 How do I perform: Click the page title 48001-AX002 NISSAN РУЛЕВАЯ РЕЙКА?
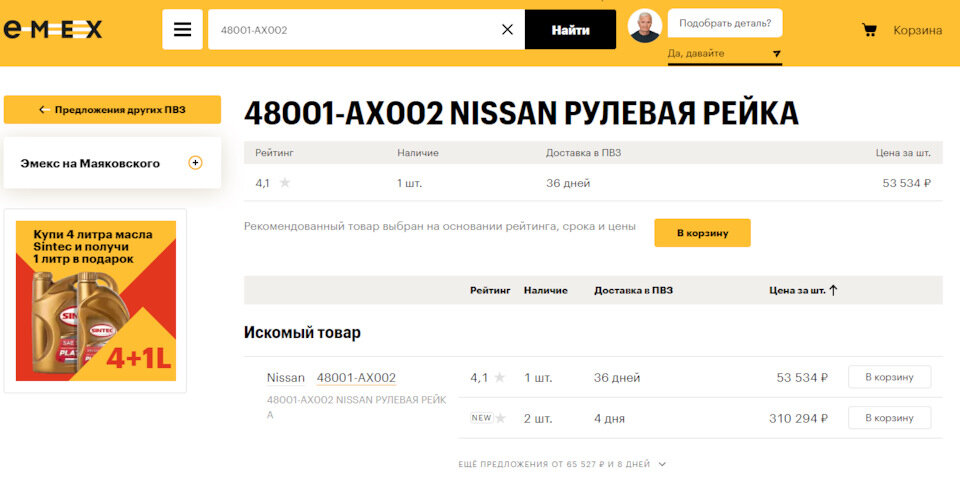point(521,113)
